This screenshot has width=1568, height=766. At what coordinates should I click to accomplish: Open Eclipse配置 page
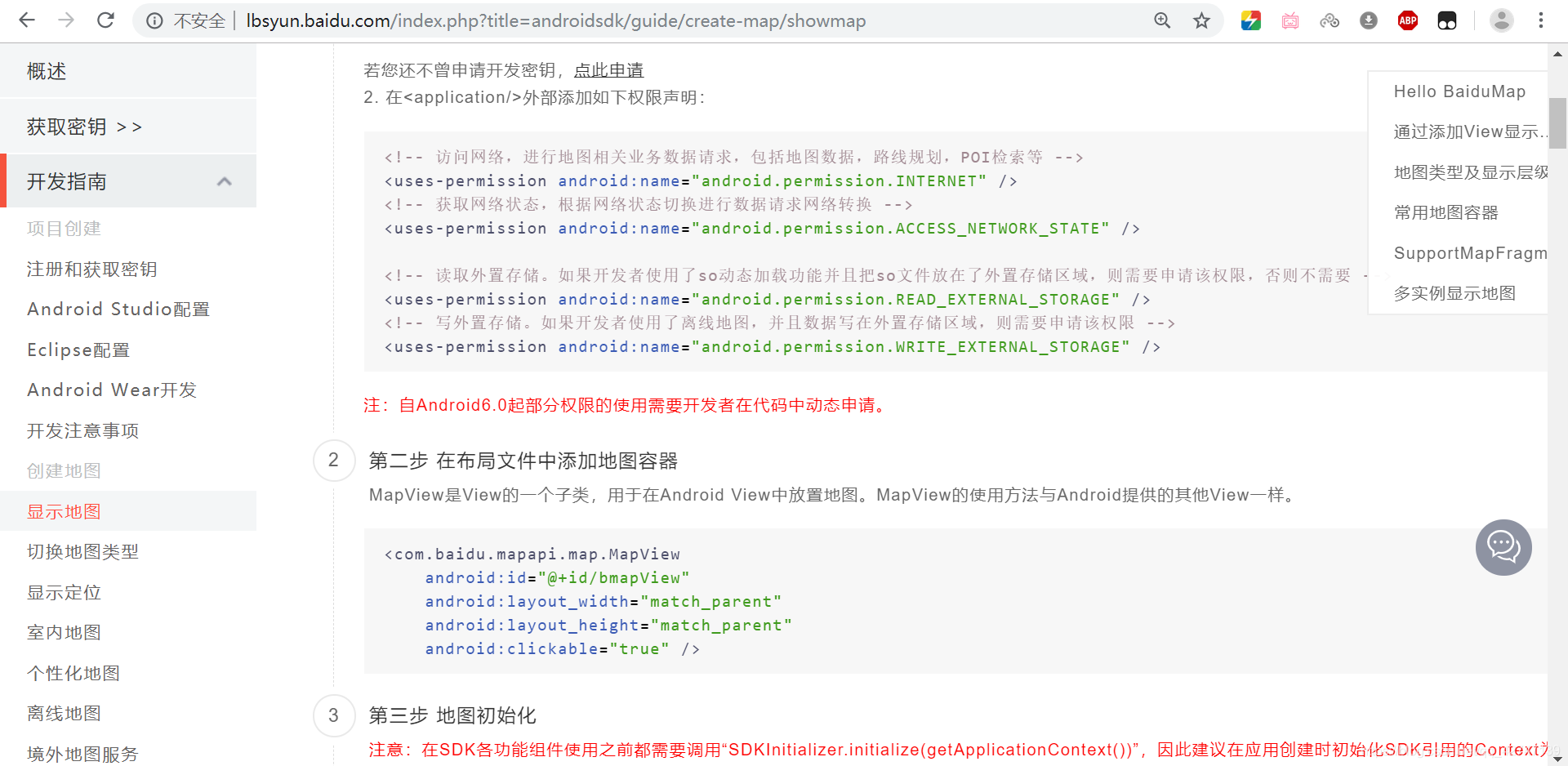78,350
